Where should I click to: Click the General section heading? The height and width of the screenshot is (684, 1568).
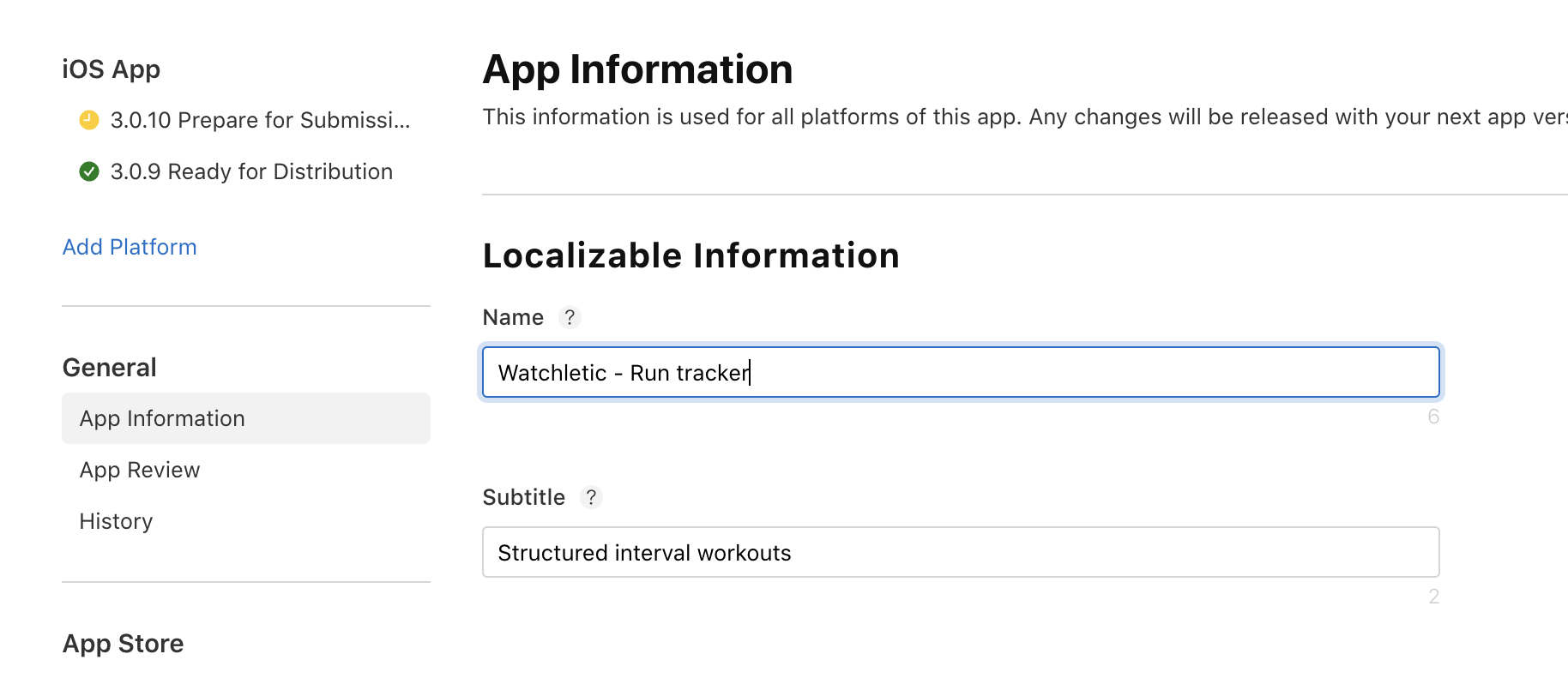tap(110, 368)
